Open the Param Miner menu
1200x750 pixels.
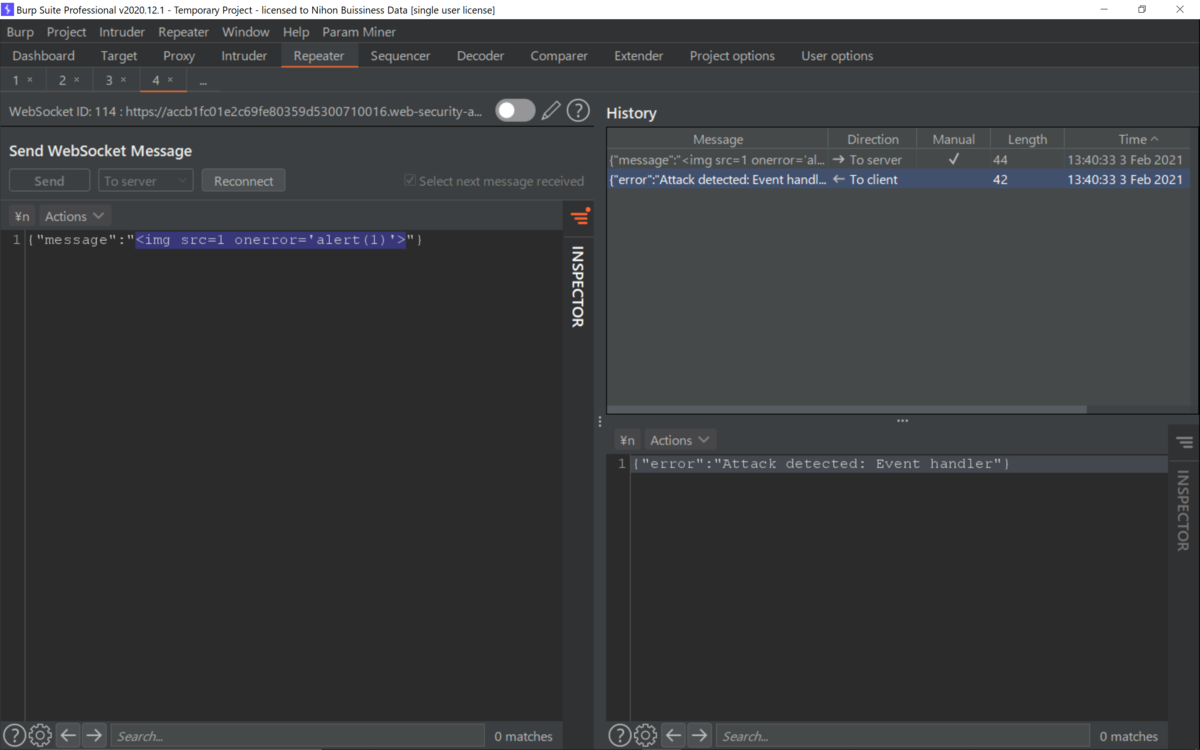[x=359, y=32]
